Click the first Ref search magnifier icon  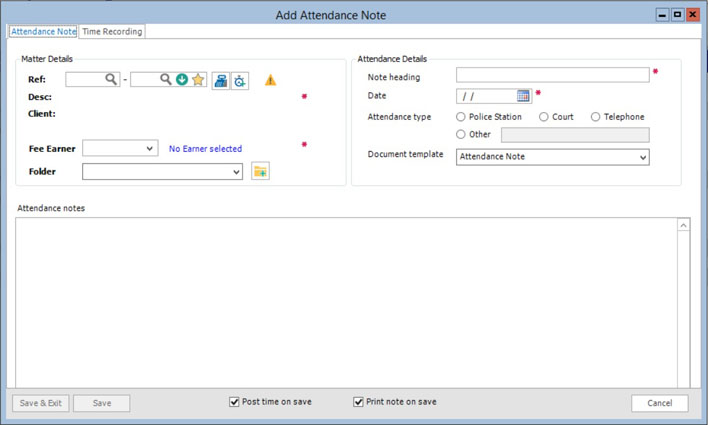tap(111, 79)
